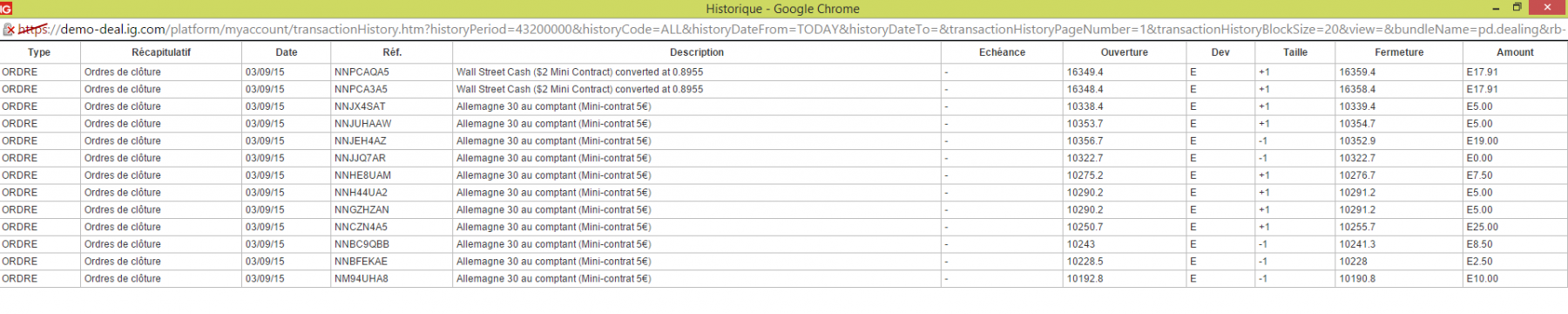This screenshot has width=1568, height=314.
Task: Select the NM94UHA8 transaction row
Action: point(784,278)
